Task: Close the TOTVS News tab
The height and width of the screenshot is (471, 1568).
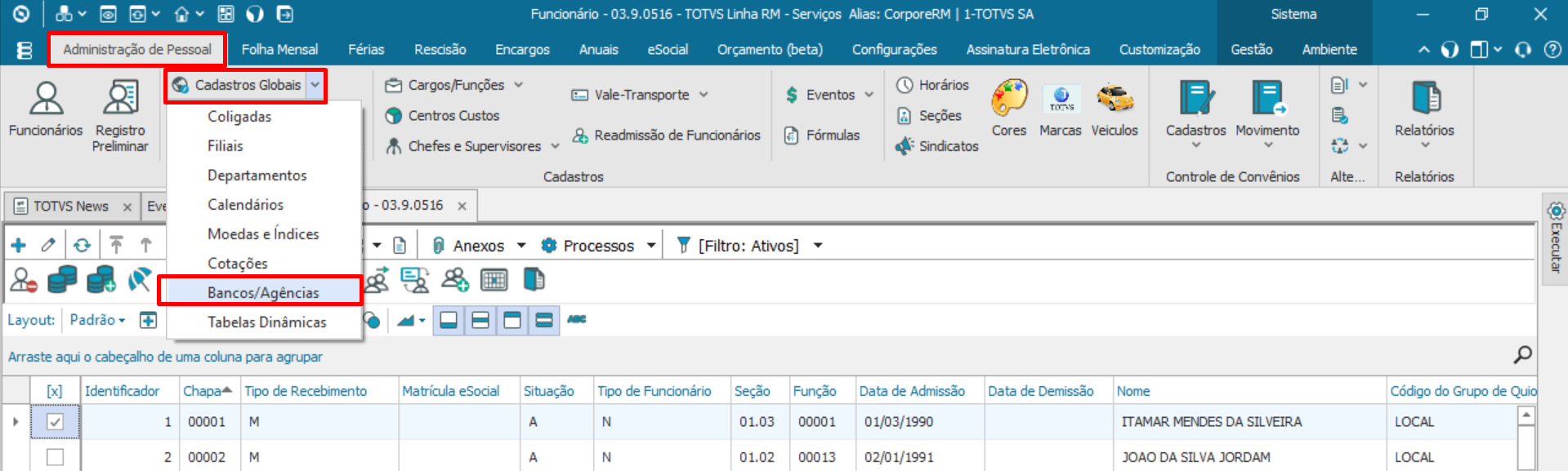Action: pyautogui.click(x=127, y=207)
